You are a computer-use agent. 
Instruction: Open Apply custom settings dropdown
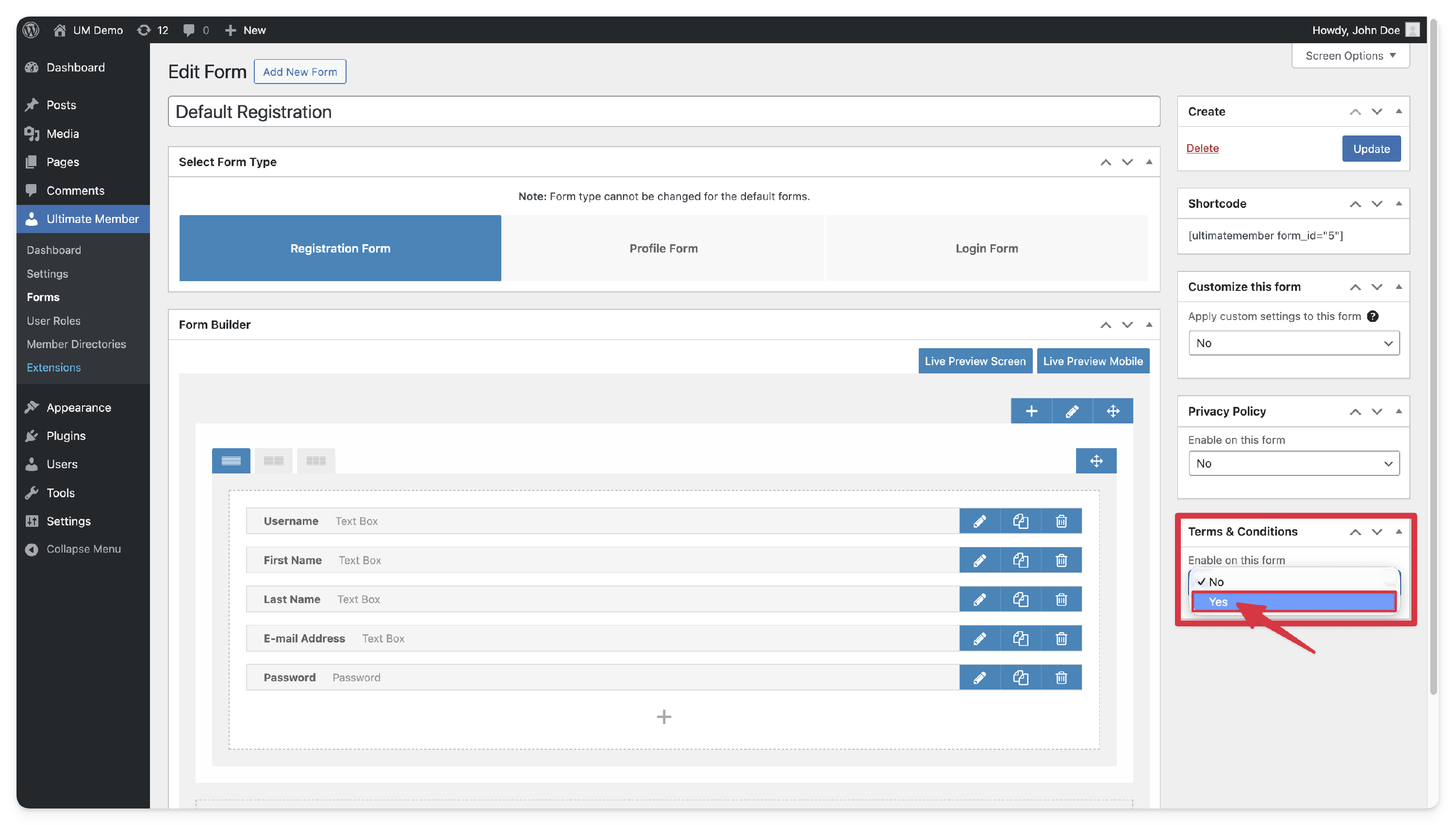point(1293,343)
